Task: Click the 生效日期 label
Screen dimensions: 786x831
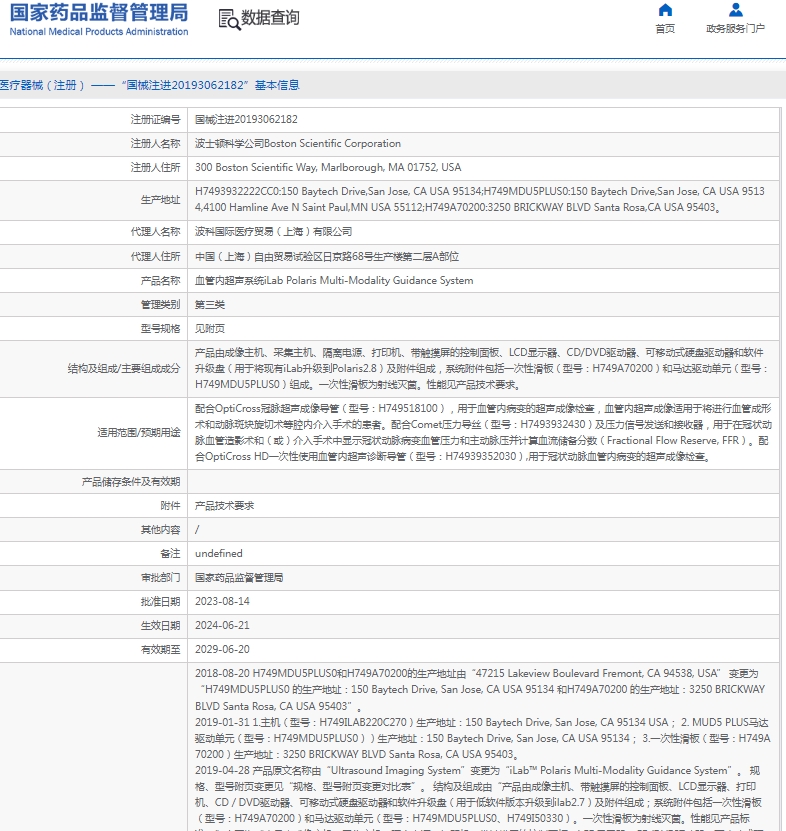Action: [160, 625]
